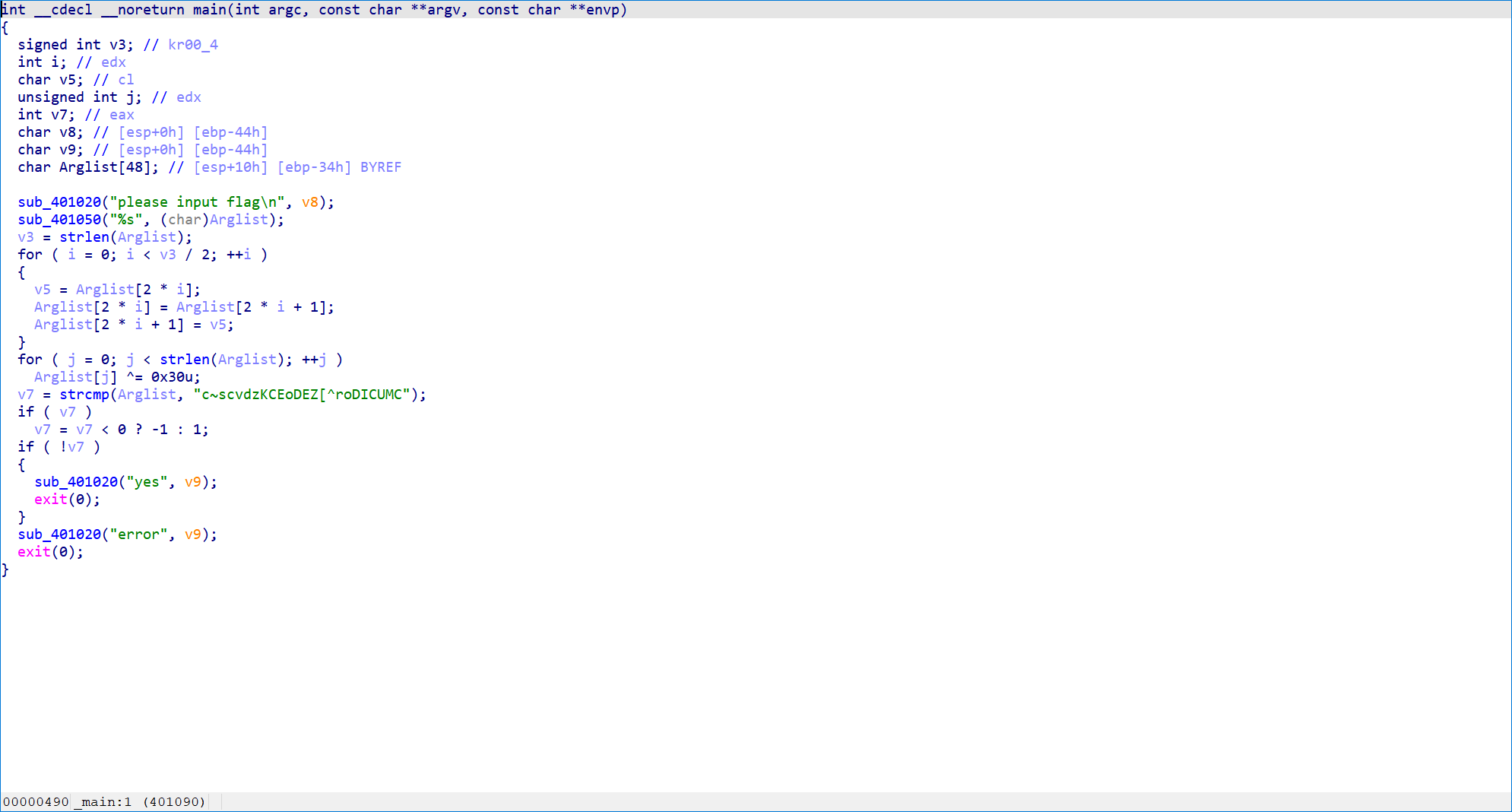This screenshot has height=812, width=1512.
Task: Select the 'unsigned int j;' declaration
Action: pyautogui.click(x=80, y=97)
